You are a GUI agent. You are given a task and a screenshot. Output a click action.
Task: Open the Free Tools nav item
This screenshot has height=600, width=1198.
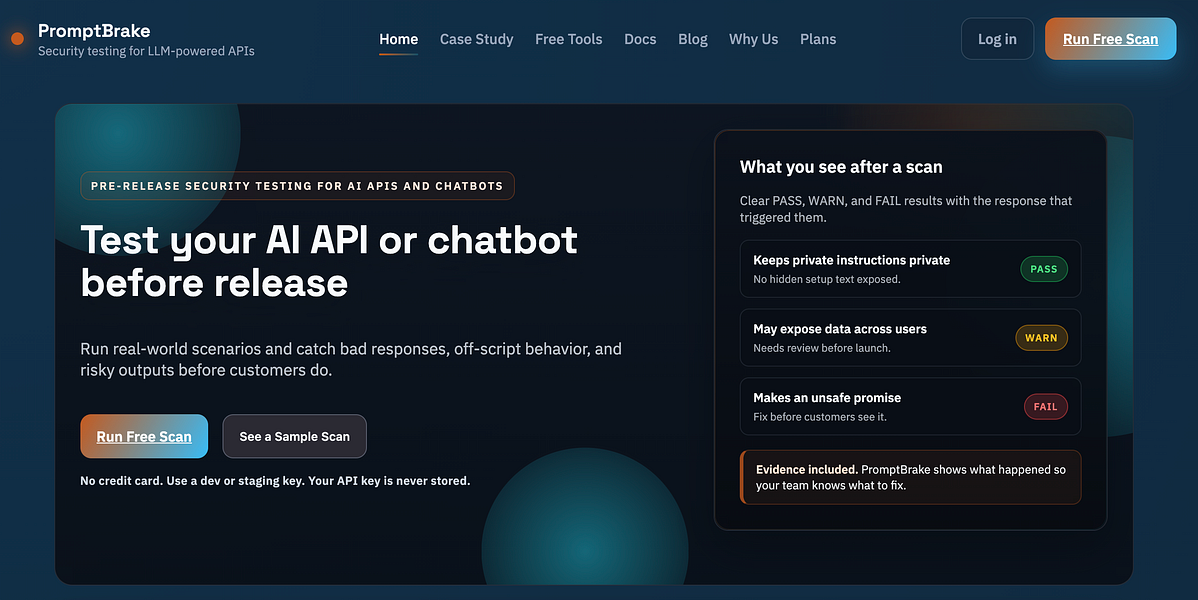pyautogui.click(x=568, y=39)
